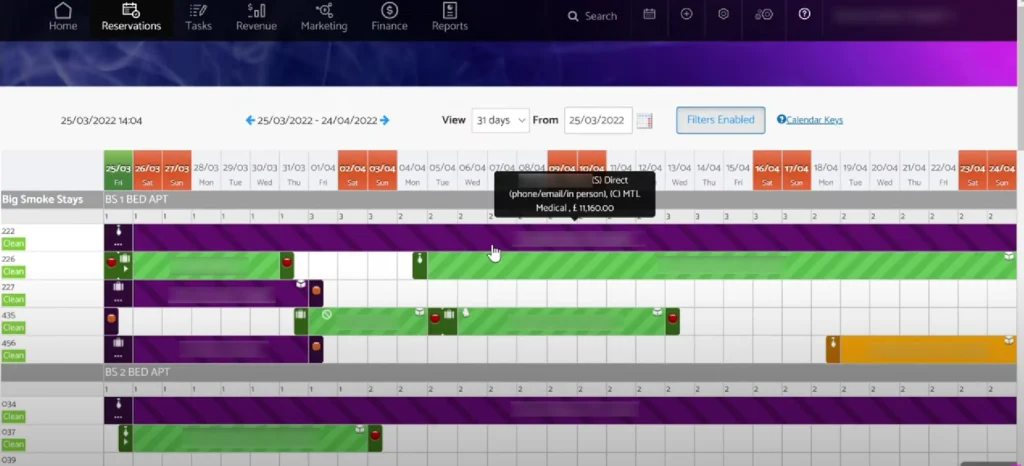Open the Finance dollar-coin menu
This screenshot has height=466, width=1024.
click(389, 17)
